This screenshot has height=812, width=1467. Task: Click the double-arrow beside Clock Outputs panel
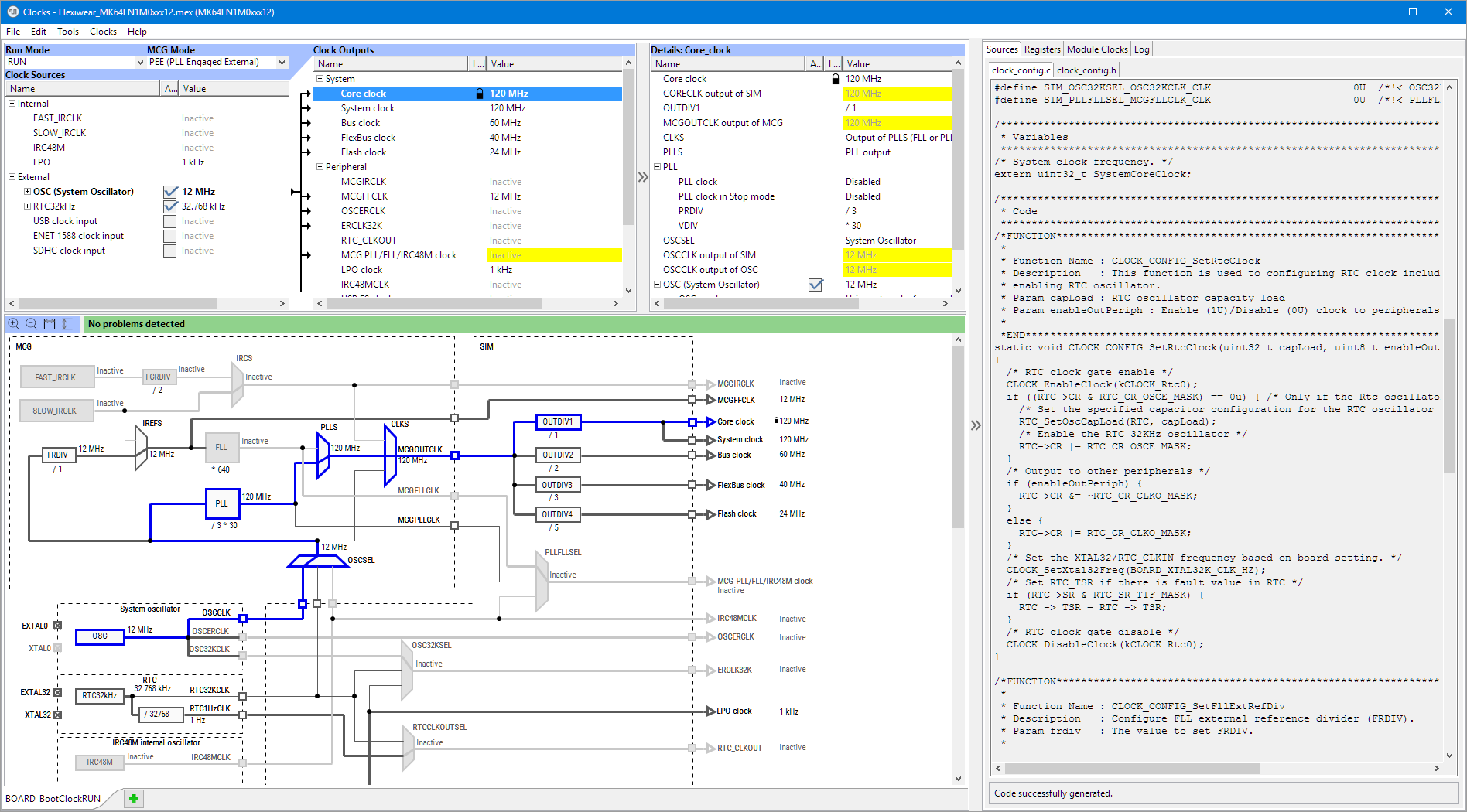point(642,177)
